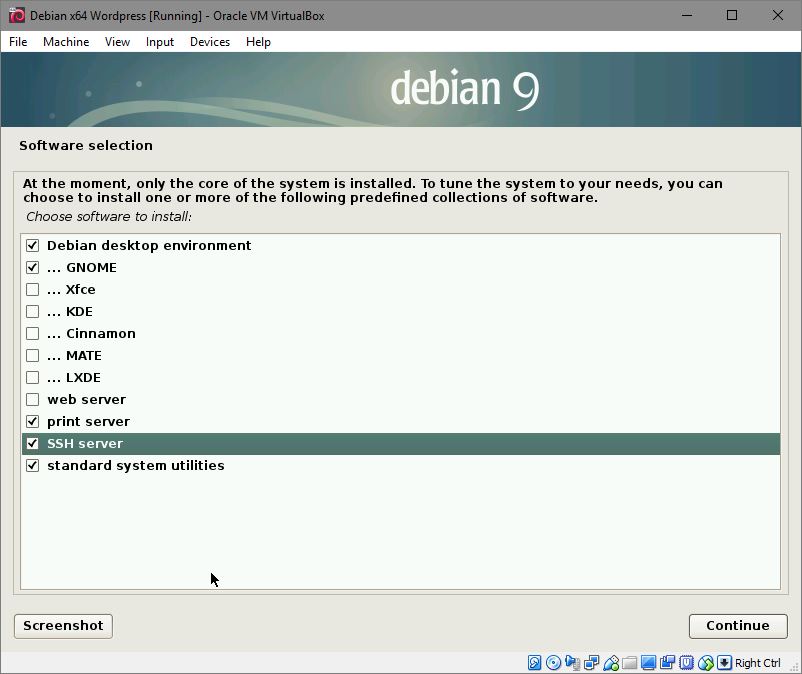
Task: Click the Continue button
Action: pos(738,626)
